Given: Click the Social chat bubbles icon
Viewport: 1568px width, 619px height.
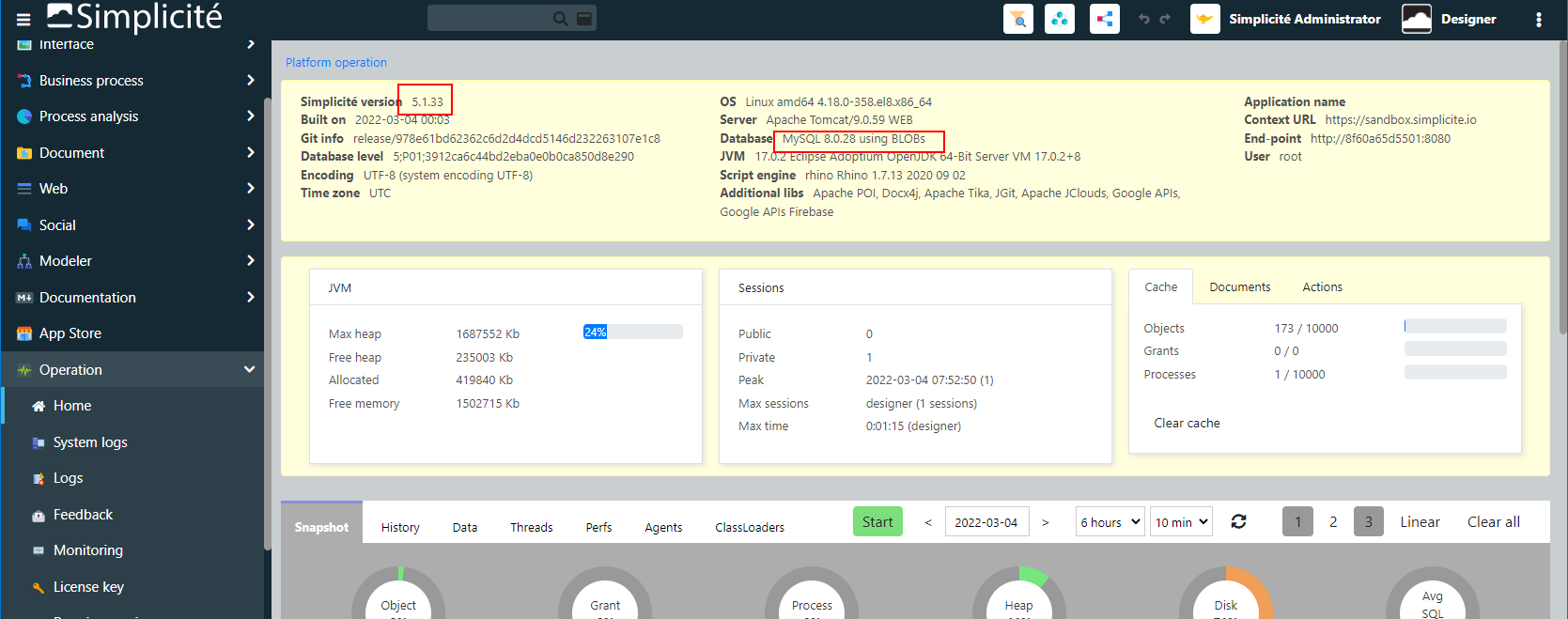Looking at the screenshot, I should click(x=24, y=225).
